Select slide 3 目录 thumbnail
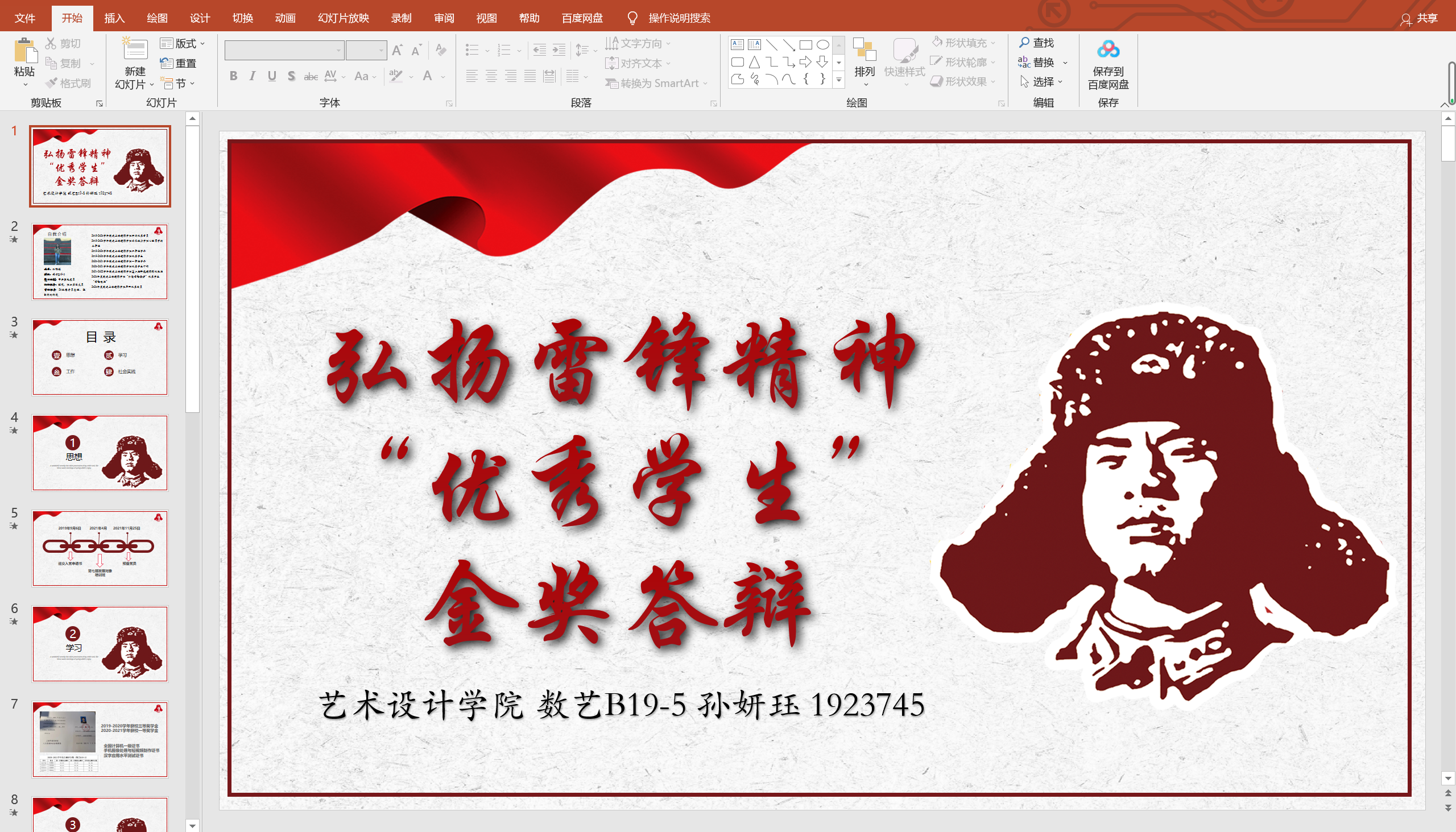The width and height of the screenshot is (1456, 832). [x=100, y=357]
